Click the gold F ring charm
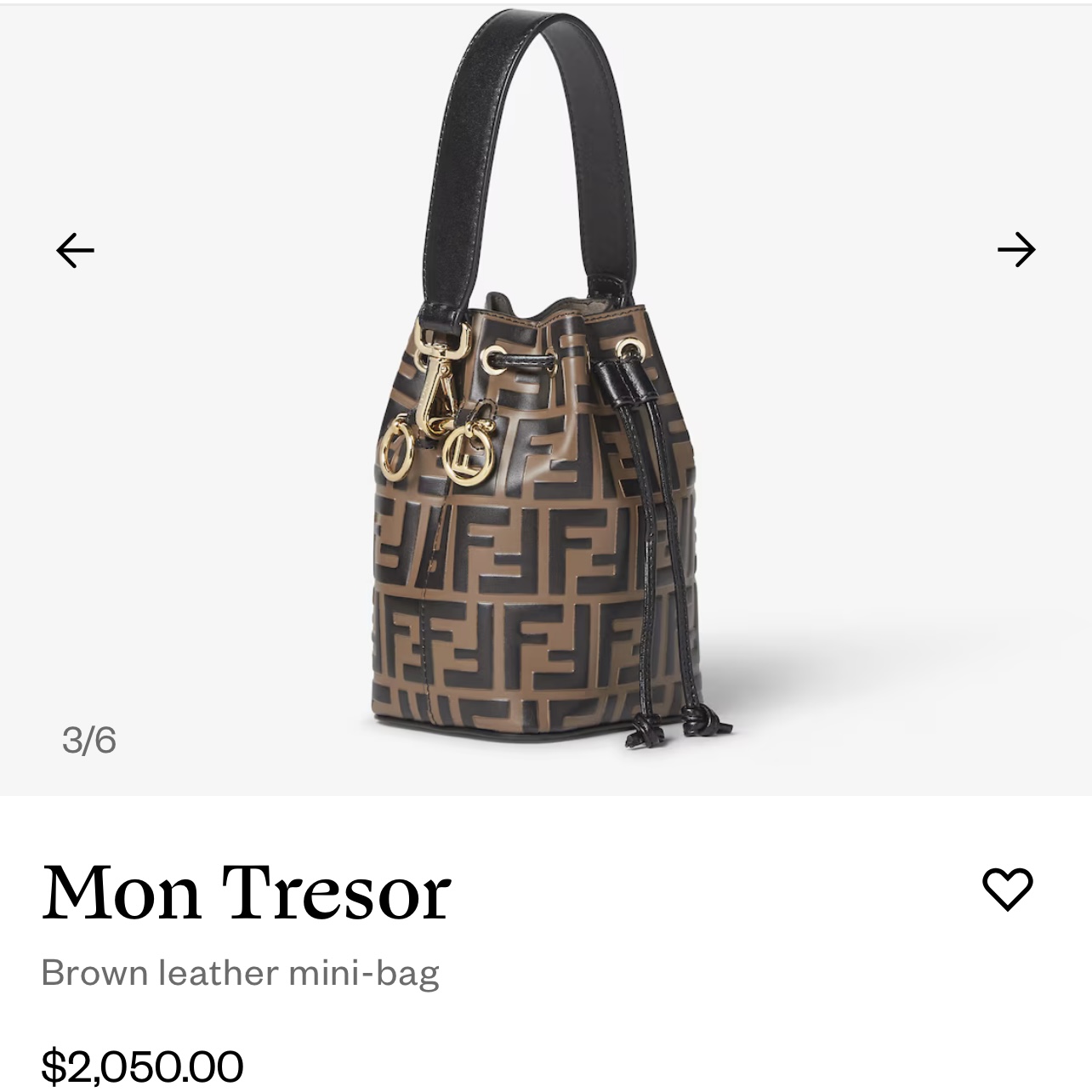This screenshot has height=1092, width=1092. click(x=466, y=455)
